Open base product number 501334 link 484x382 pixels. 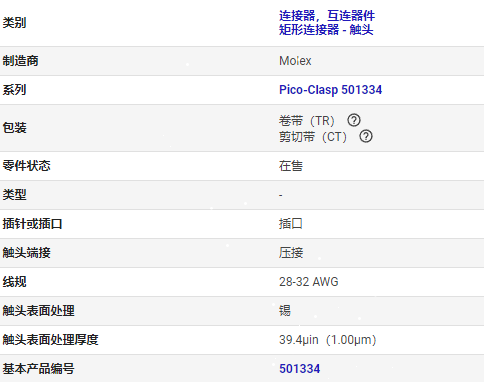click(299, 369)
